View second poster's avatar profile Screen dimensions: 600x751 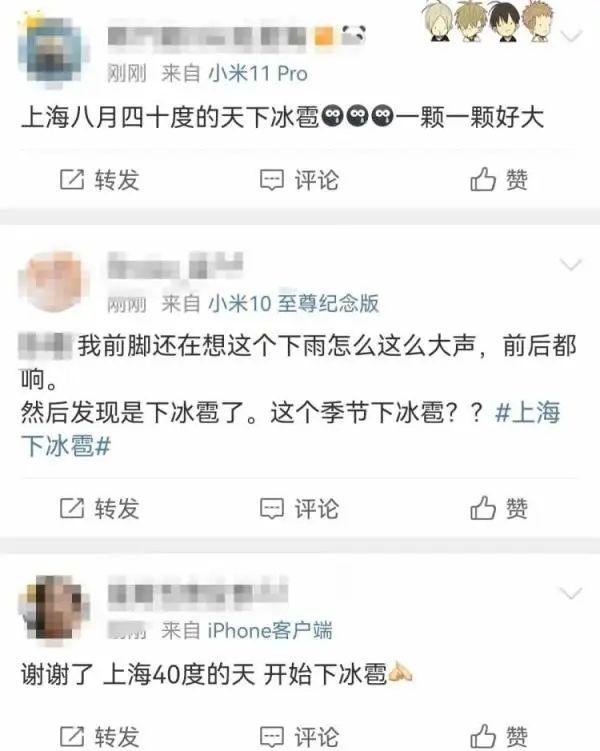[54, 282]
